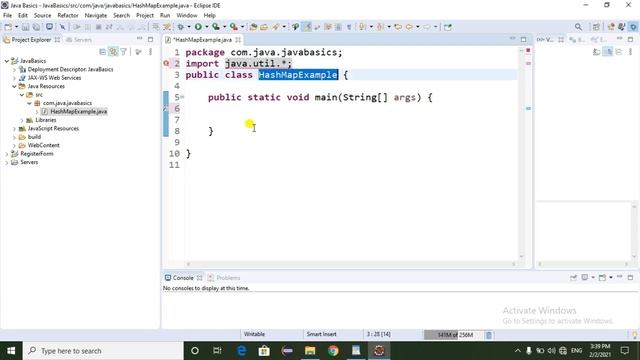Image resolution: width=640 pixels, height=360 pixels.
Task: Expand the RegisterForm project
Action: coord(7,154)
